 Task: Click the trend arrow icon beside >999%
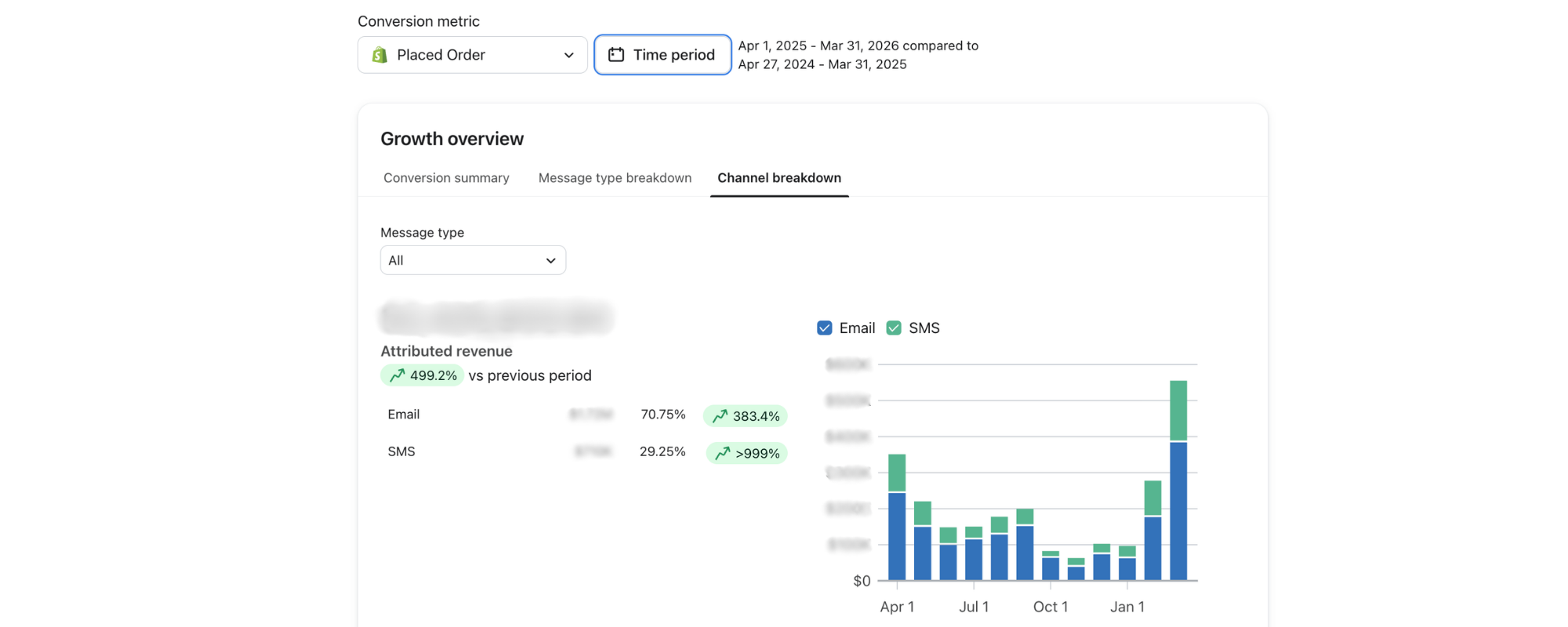pos(723,453)
